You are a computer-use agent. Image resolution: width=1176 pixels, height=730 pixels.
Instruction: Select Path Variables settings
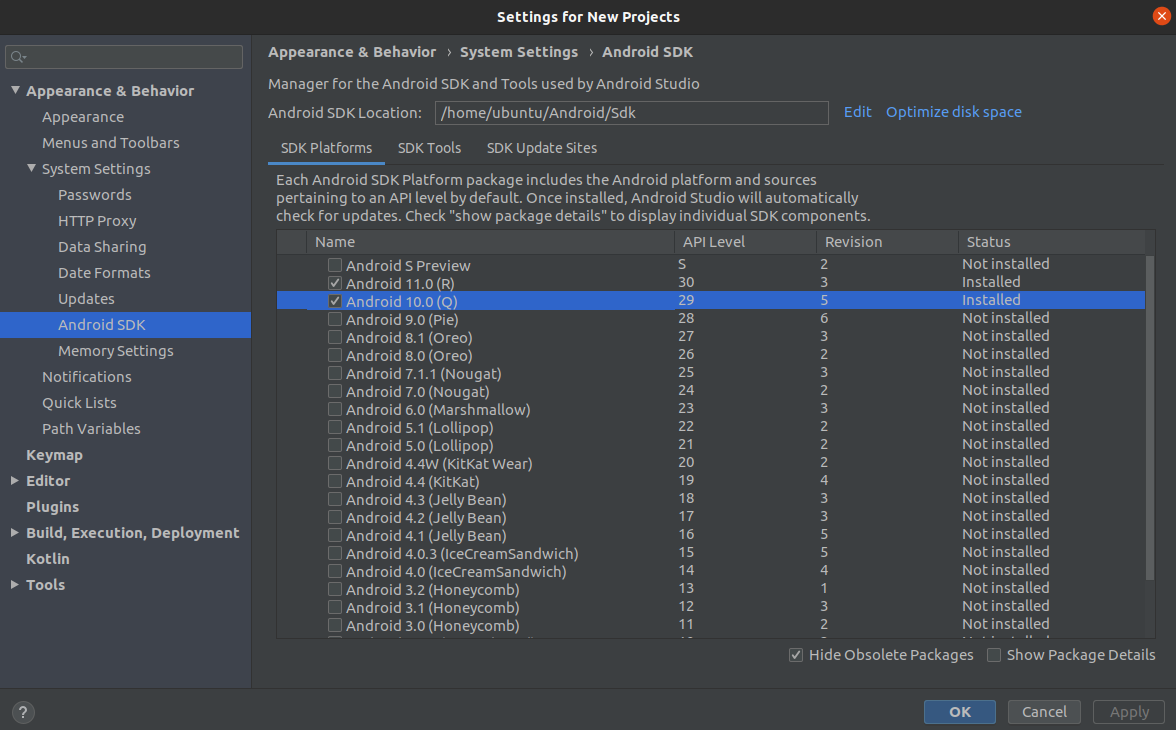pos(91,428)
